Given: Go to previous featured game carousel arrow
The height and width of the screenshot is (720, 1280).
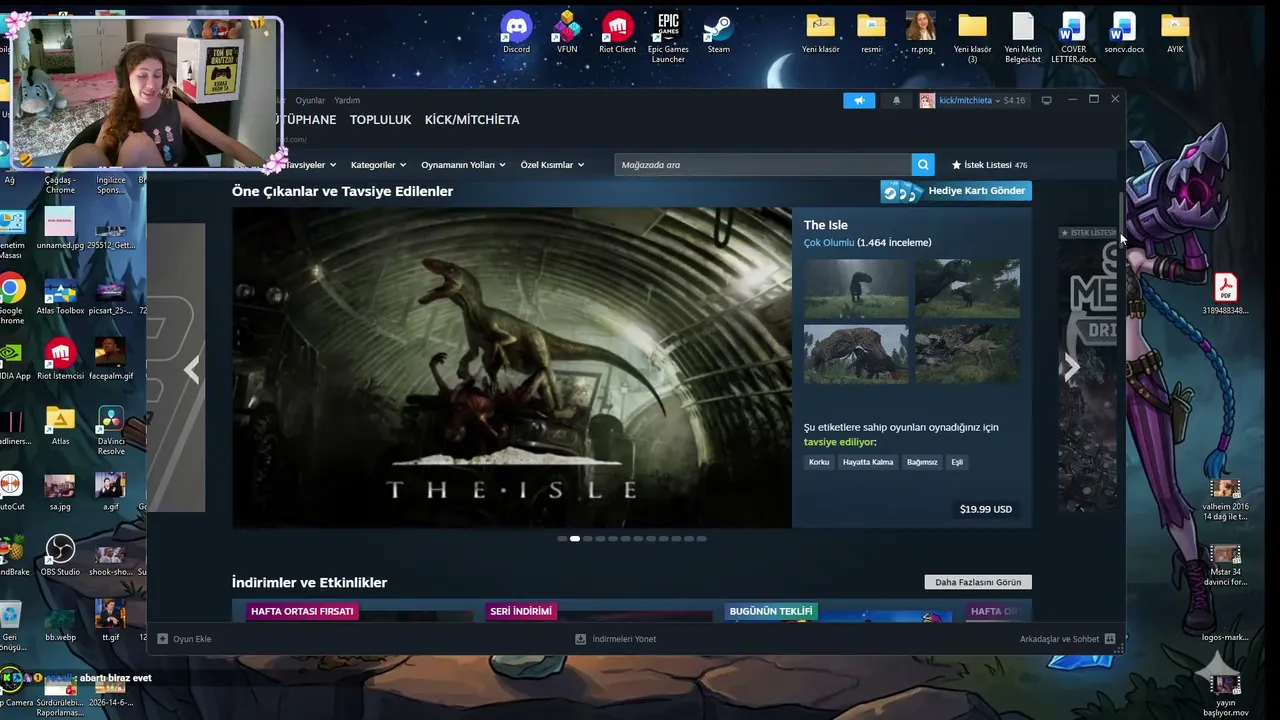Looking at the screenshot, I should click(x=191, y=370).
